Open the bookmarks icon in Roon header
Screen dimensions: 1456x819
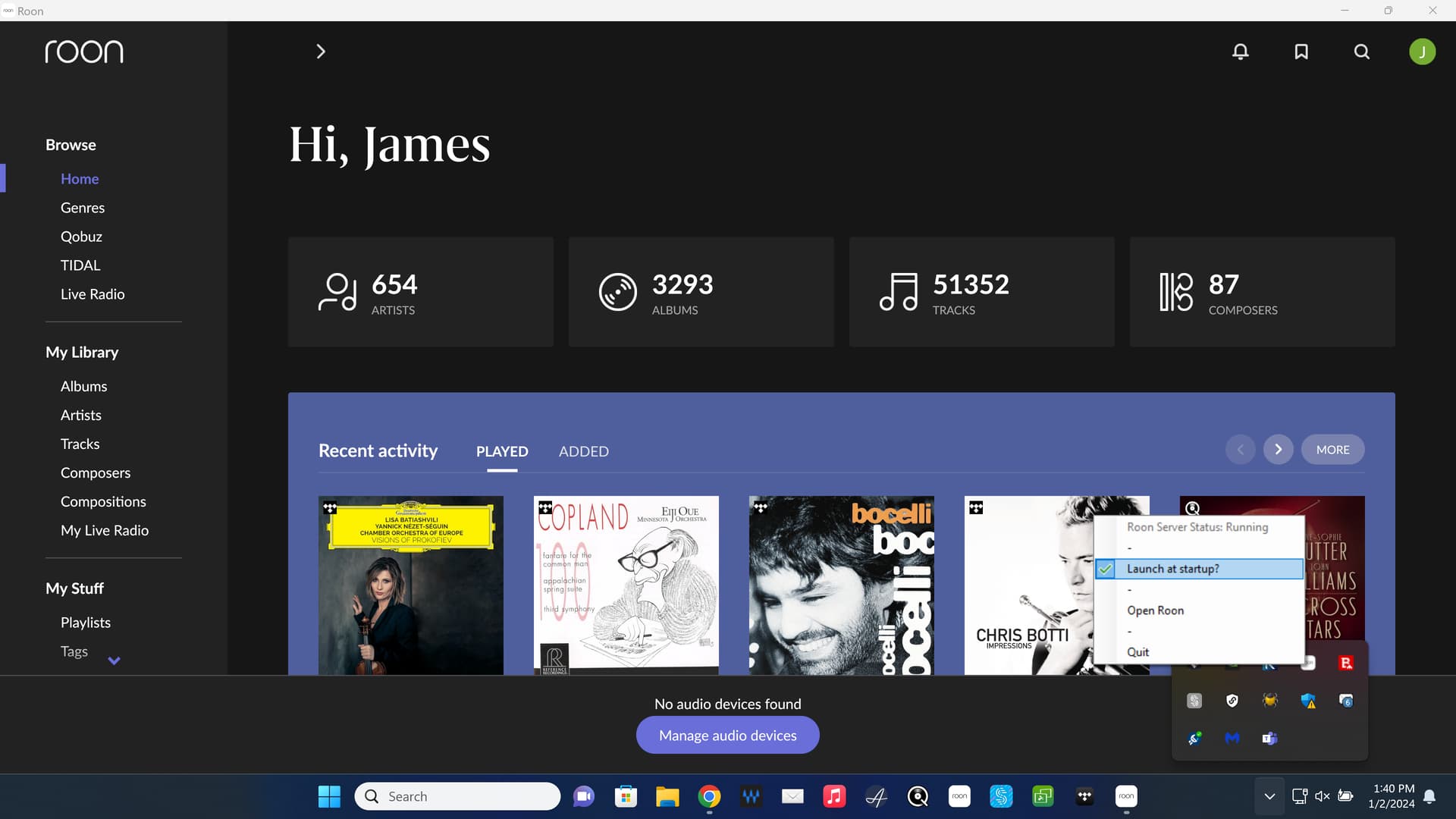1301,52
